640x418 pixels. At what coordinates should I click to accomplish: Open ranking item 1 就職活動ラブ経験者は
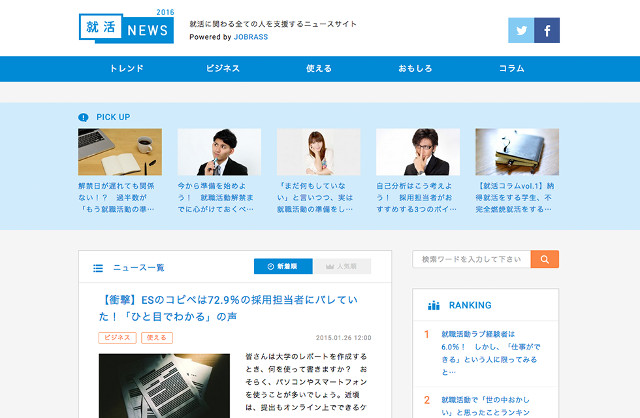click(x=490, y=353)
